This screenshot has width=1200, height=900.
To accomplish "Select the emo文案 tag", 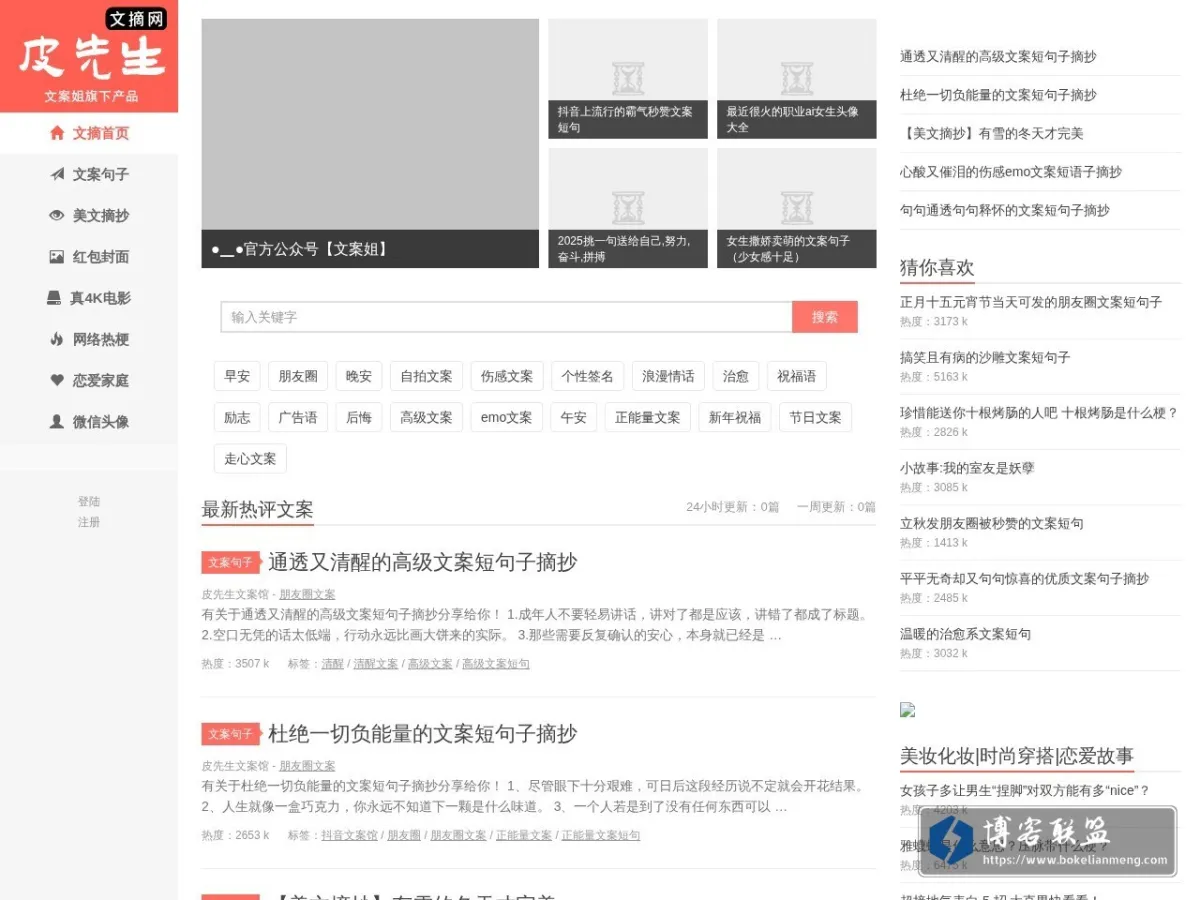I will [507, 417].
